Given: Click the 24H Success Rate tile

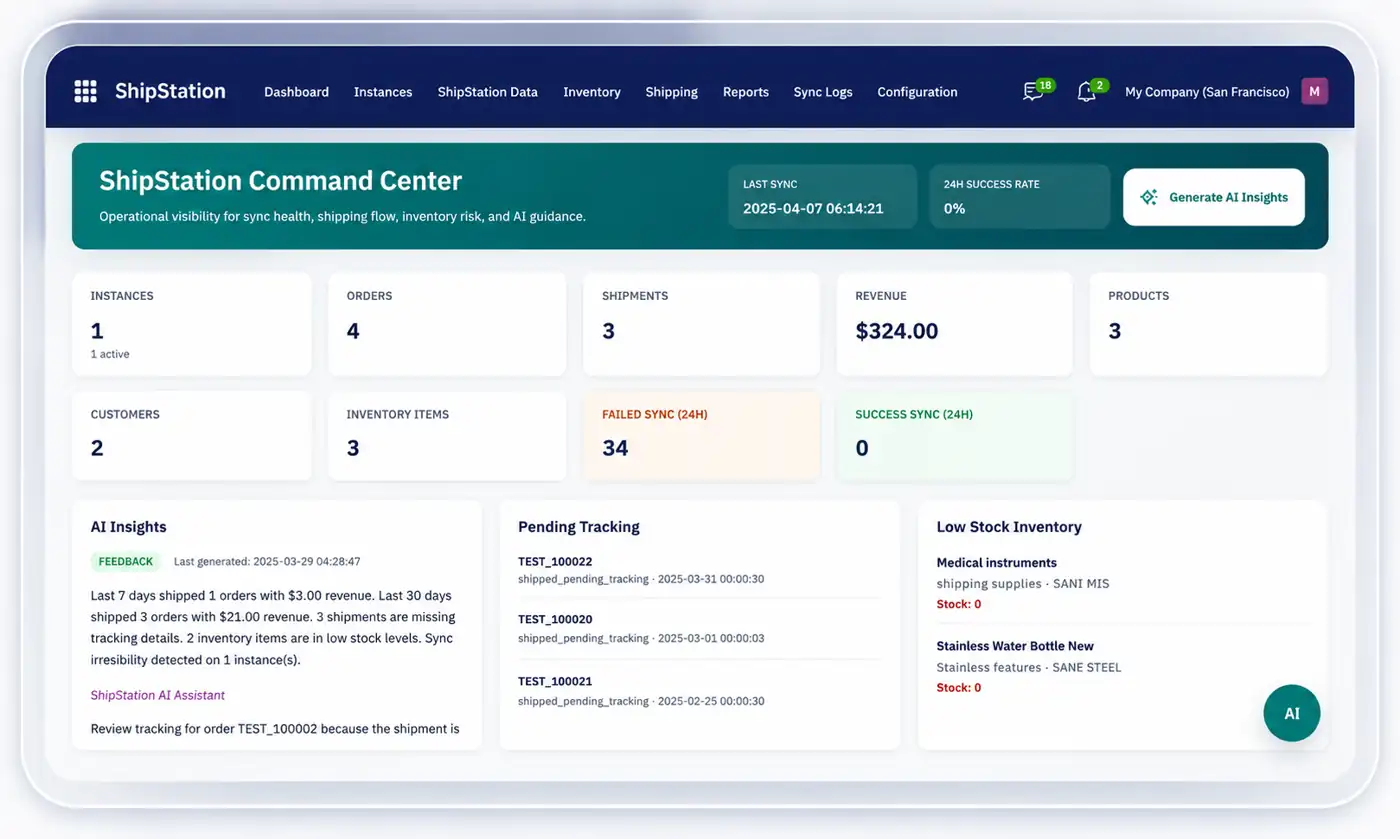Looking at the screenshot, I should point(1020,197).
